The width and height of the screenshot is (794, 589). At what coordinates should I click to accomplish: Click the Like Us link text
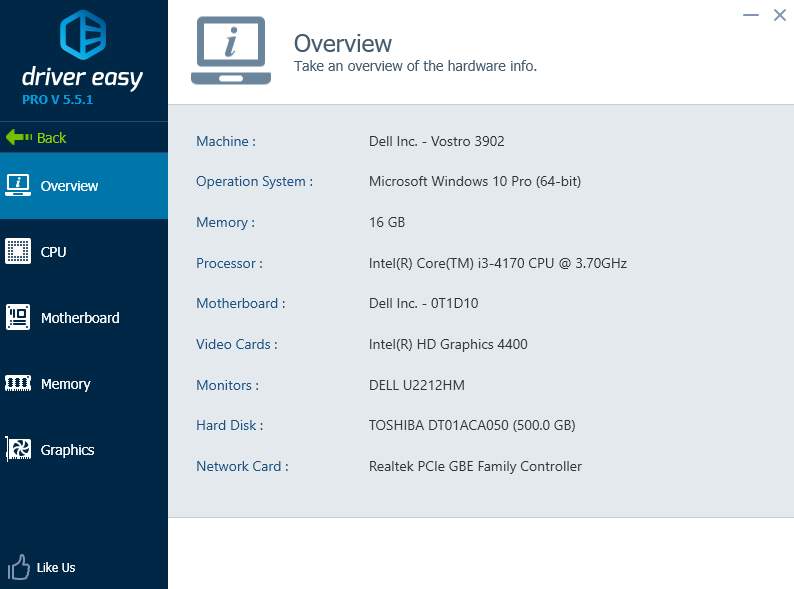coord(56,568)
